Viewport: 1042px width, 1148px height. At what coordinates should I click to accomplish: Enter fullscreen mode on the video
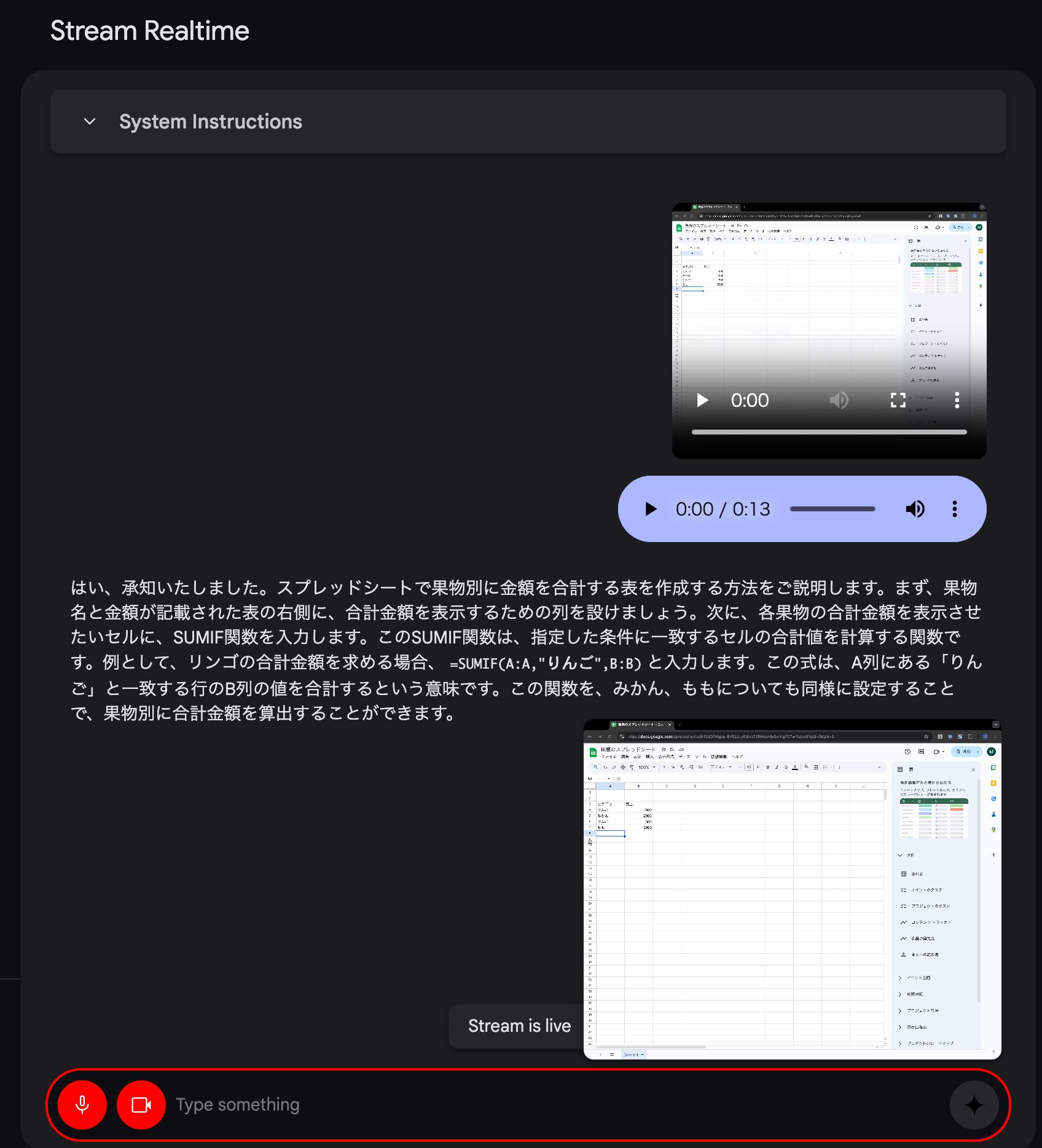pyautogui.click(x=898, y=401)
